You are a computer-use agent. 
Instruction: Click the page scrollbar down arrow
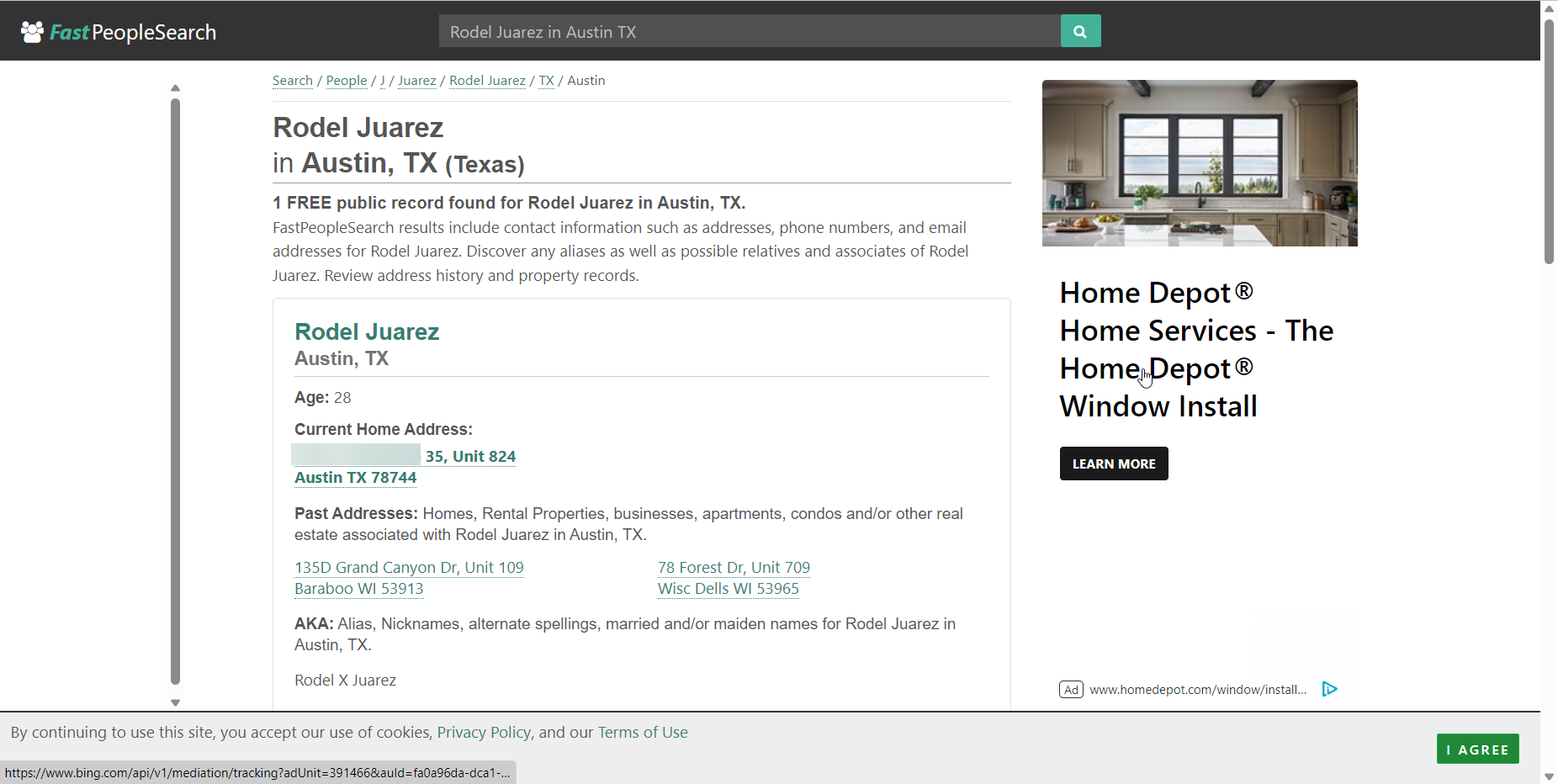[x=1549, y=776]
